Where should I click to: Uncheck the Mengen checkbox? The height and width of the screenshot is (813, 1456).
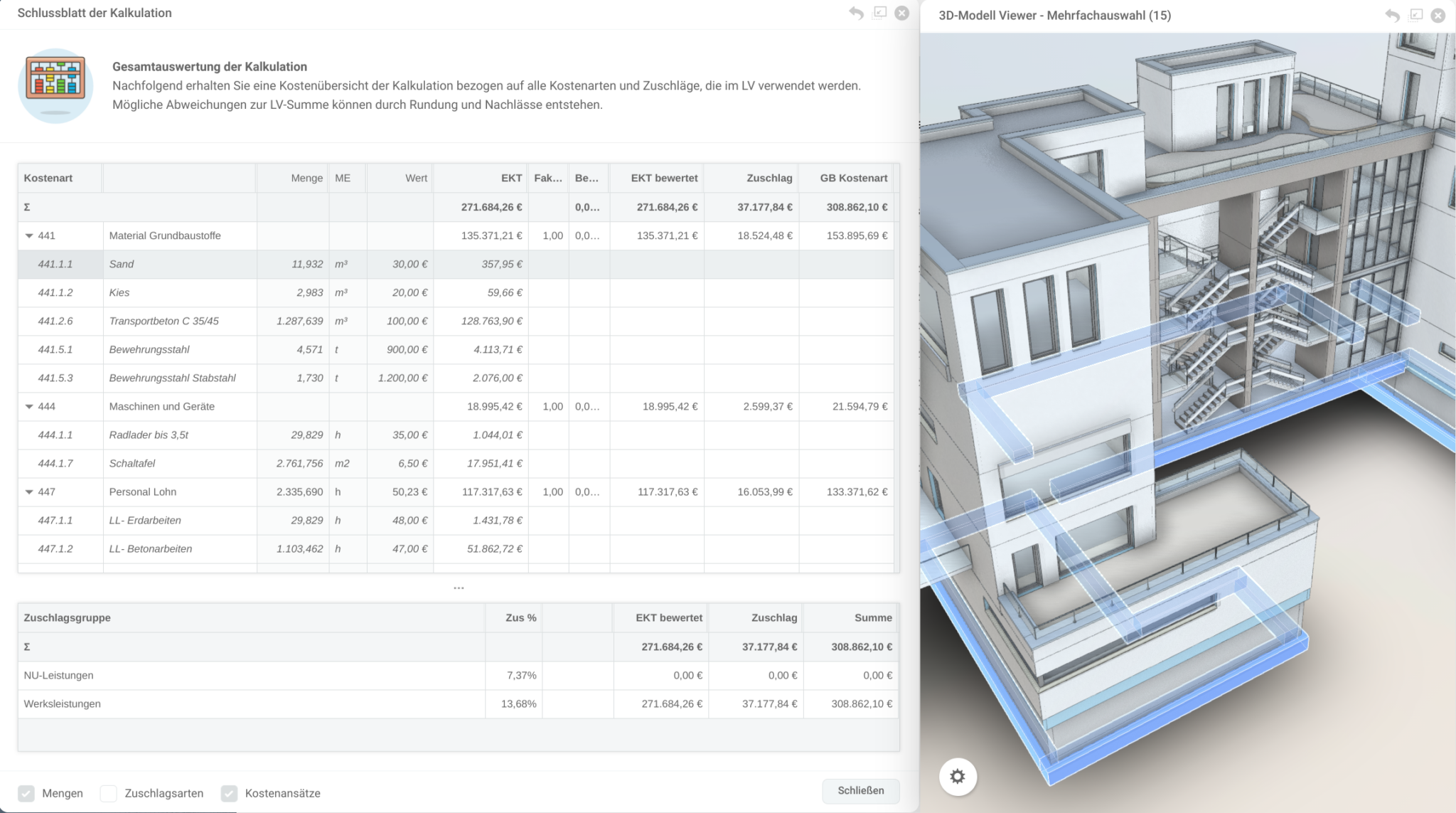click(x=26, y=793)
